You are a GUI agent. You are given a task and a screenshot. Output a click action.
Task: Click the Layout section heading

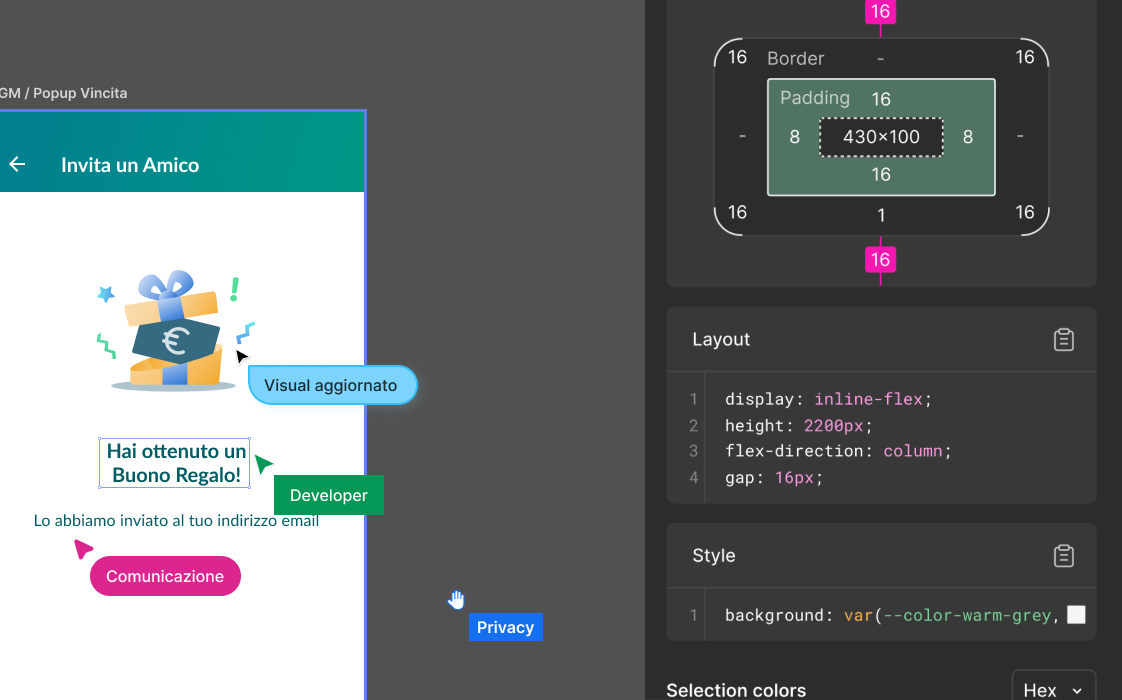click(x=721, y=339)
